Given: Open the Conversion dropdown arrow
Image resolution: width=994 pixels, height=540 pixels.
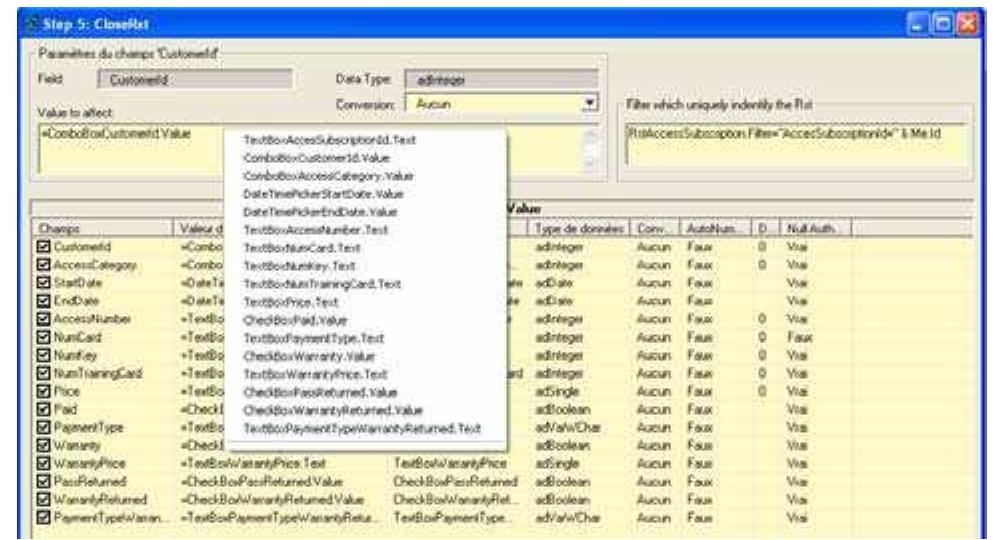Looking at the screenshot, I should (x=590, y=103).
